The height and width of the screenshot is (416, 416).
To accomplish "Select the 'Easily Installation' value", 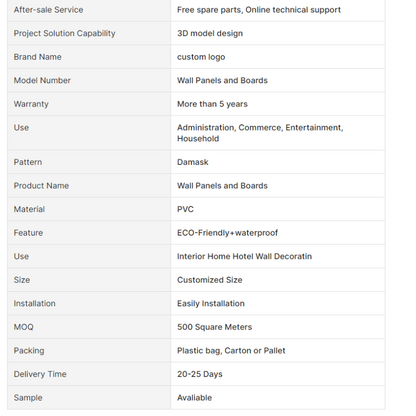I will coord(211,304).
